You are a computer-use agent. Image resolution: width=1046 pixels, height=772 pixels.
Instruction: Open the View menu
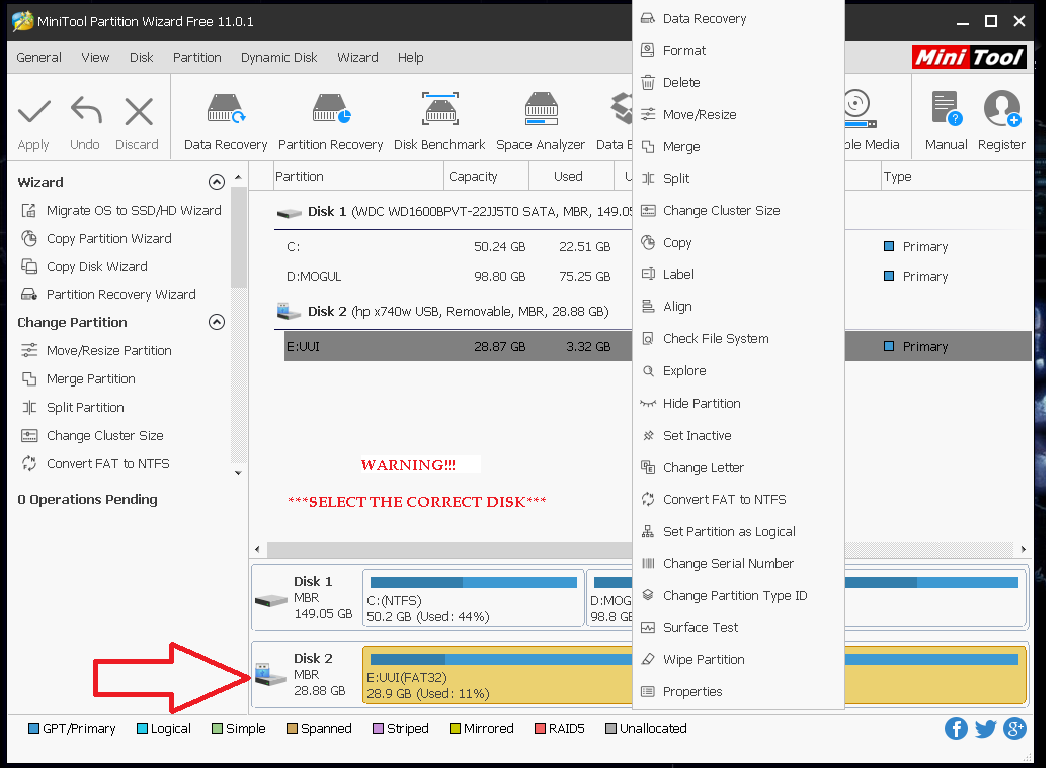click(95, 57)
